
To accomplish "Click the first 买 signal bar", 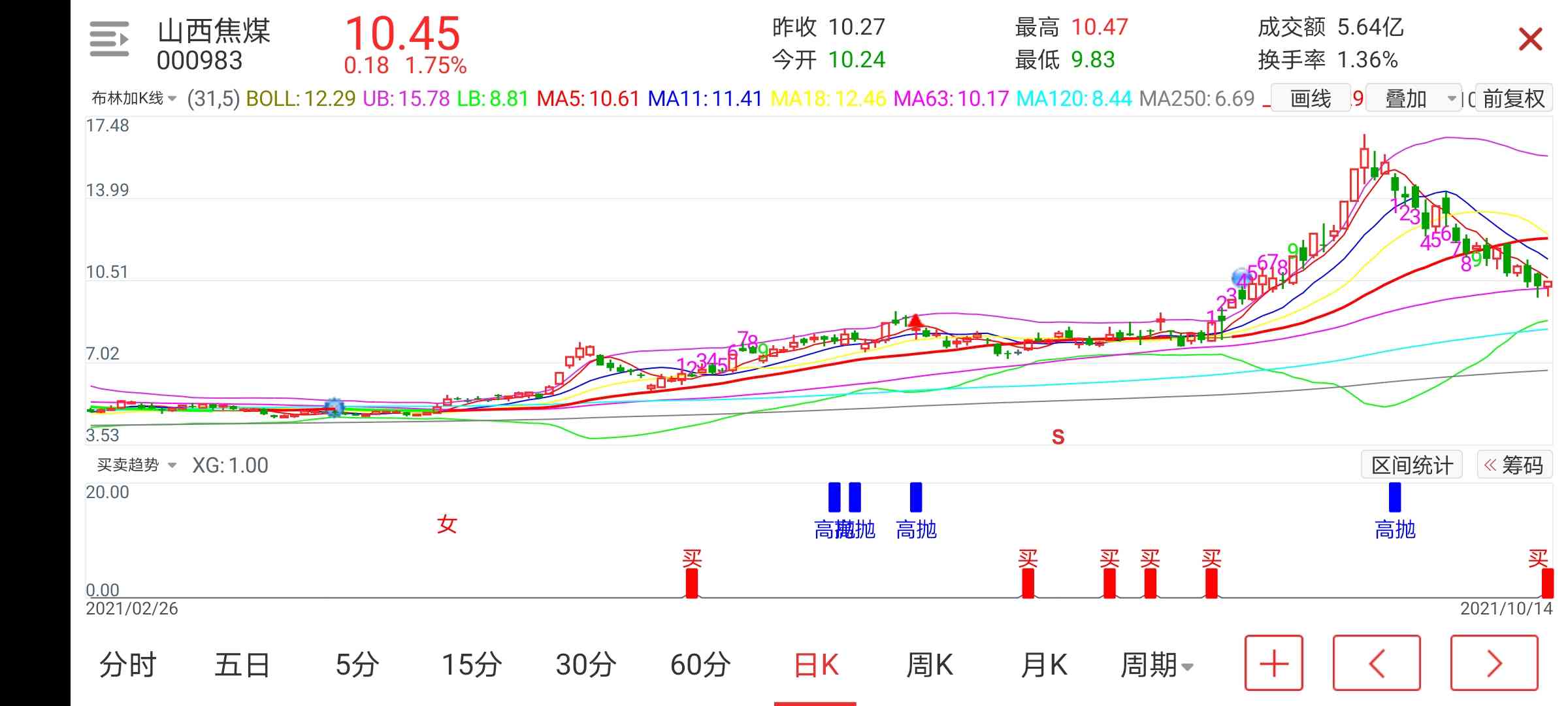I will [x=691, y=583].
